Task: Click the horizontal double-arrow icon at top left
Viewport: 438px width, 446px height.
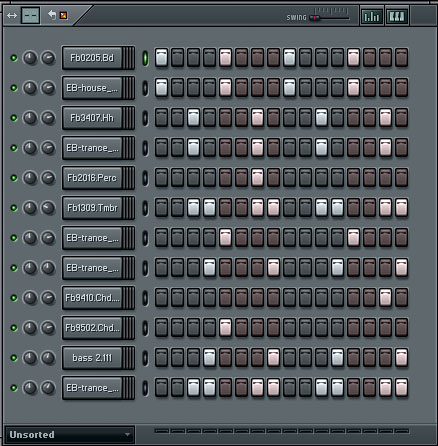Action: coord(12,16)
